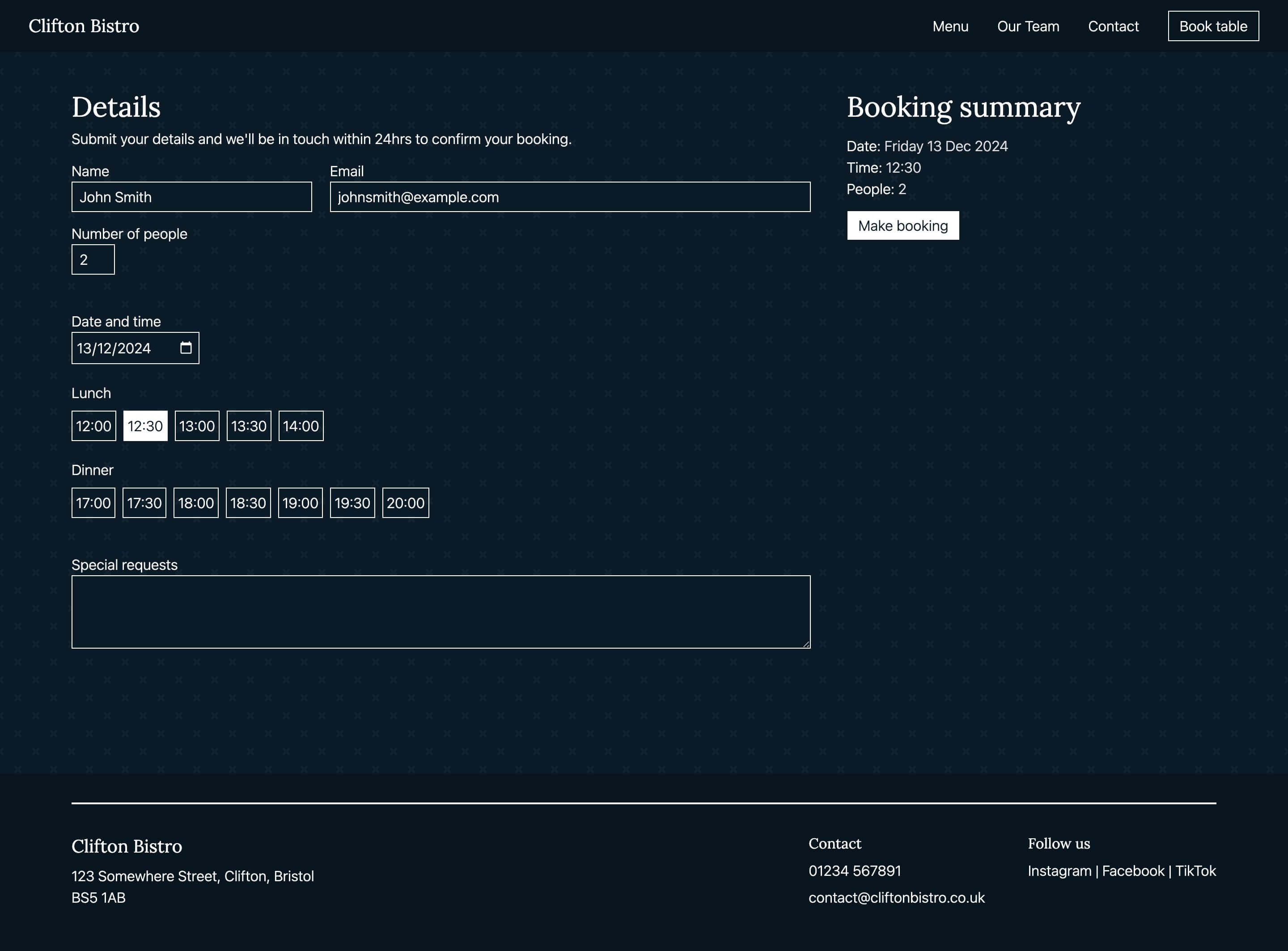The image size is (1288, 951).
Task: Select the 17:00 dinner time slot
Action: pyautogui.click(x=93, y=503)
